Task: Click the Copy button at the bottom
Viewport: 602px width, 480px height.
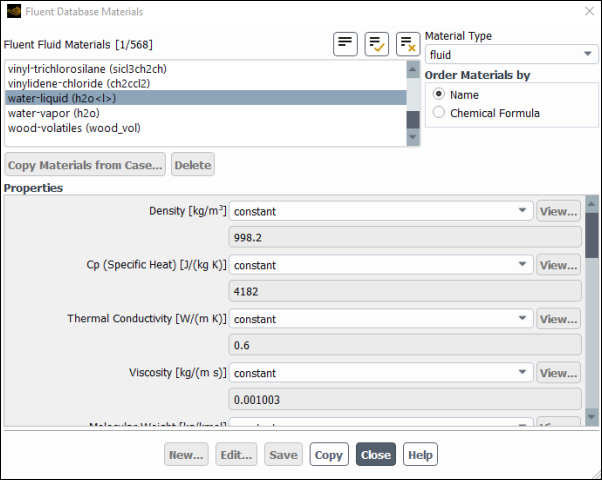Action: point(329,454)
